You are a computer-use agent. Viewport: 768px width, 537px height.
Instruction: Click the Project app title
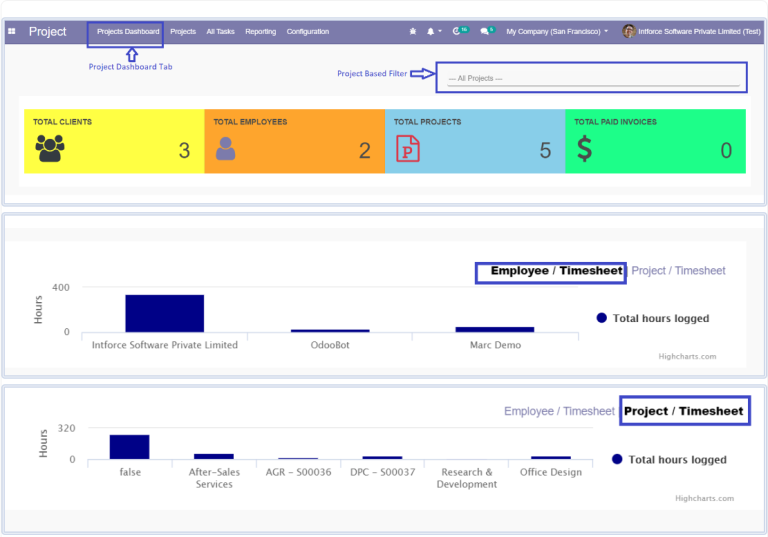pos(48,31)
